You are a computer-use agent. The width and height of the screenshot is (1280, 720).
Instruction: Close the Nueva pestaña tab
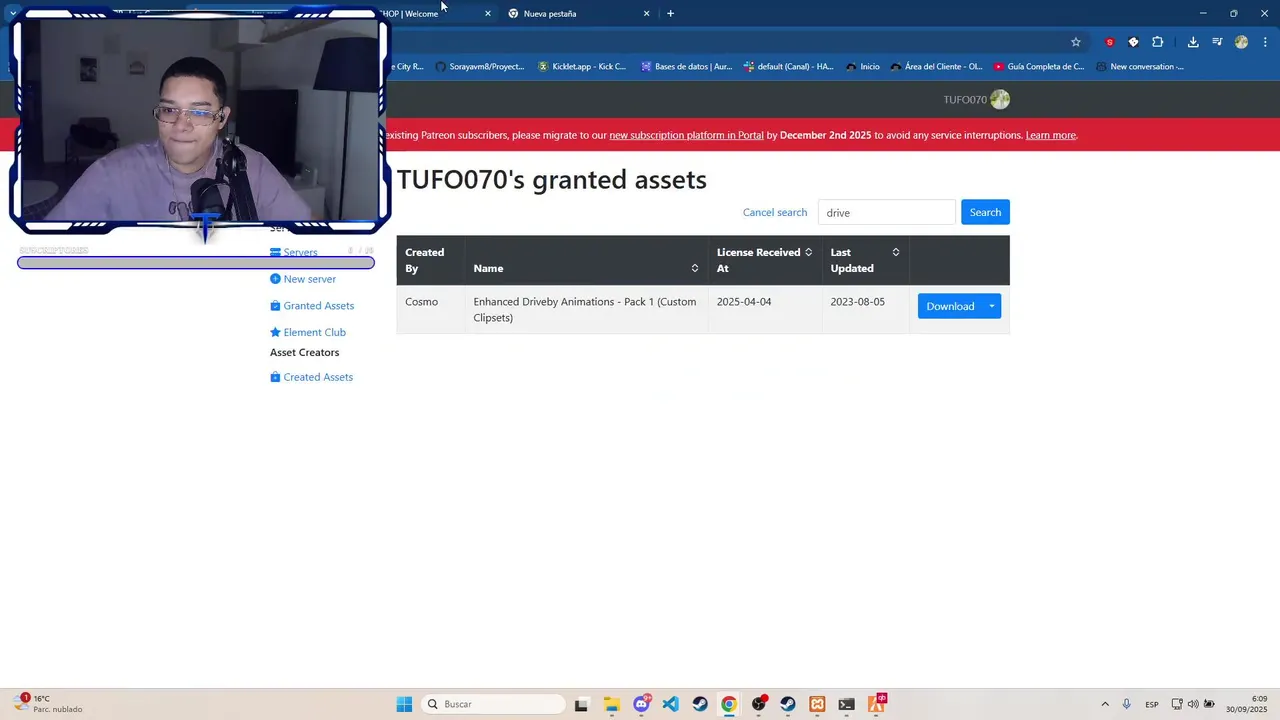(x=646, y=13)
